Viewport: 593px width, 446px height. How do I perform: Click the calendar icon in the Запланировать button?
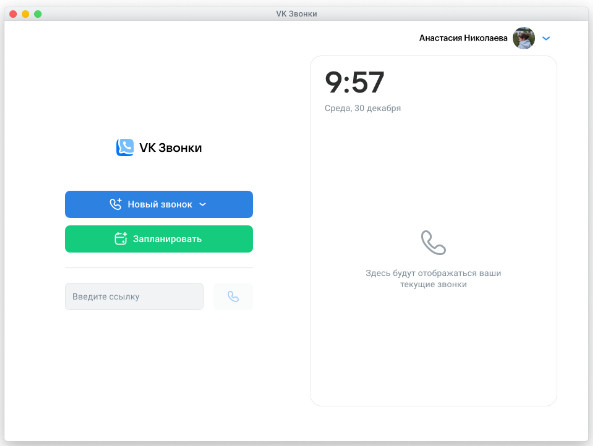[121, 239]
